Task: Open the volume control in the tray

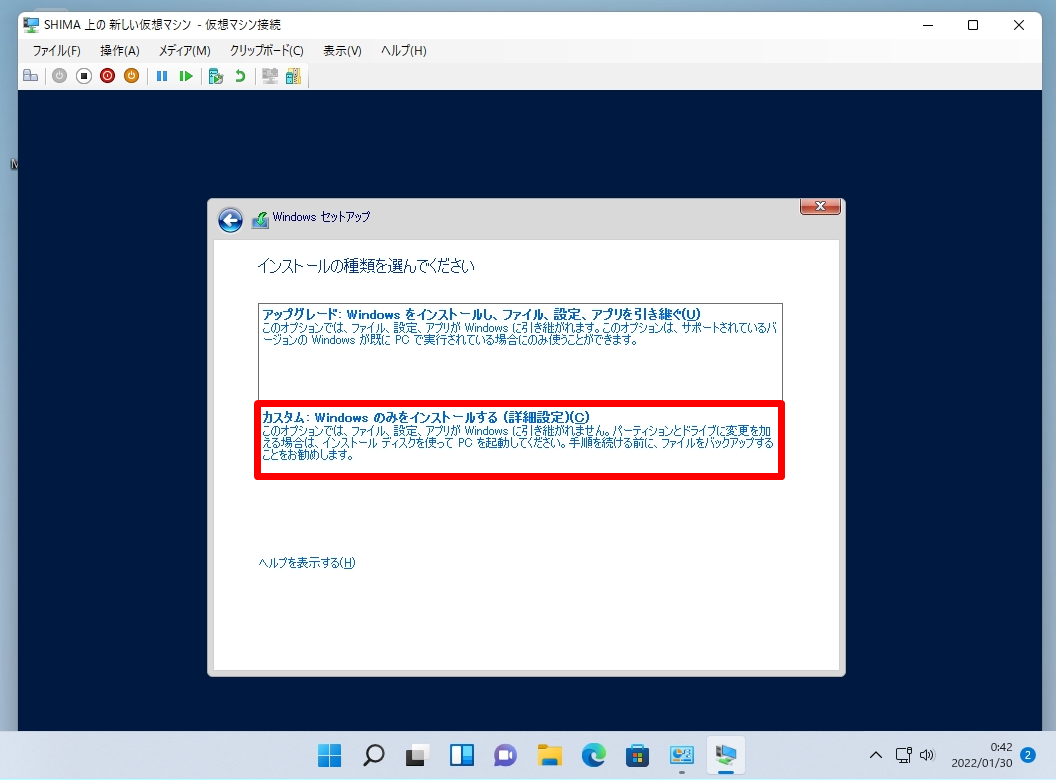Action: [x=927, y=755]
